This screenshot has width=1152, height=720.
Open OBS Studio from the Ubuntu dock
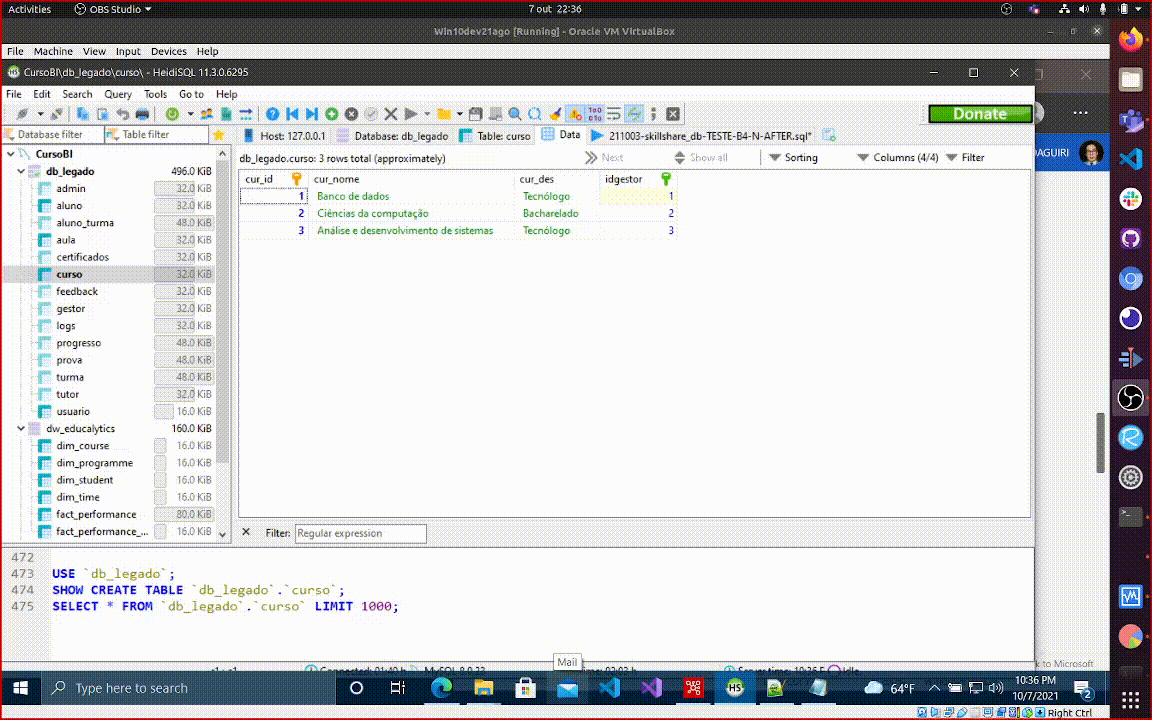(x=1131, y=398)
